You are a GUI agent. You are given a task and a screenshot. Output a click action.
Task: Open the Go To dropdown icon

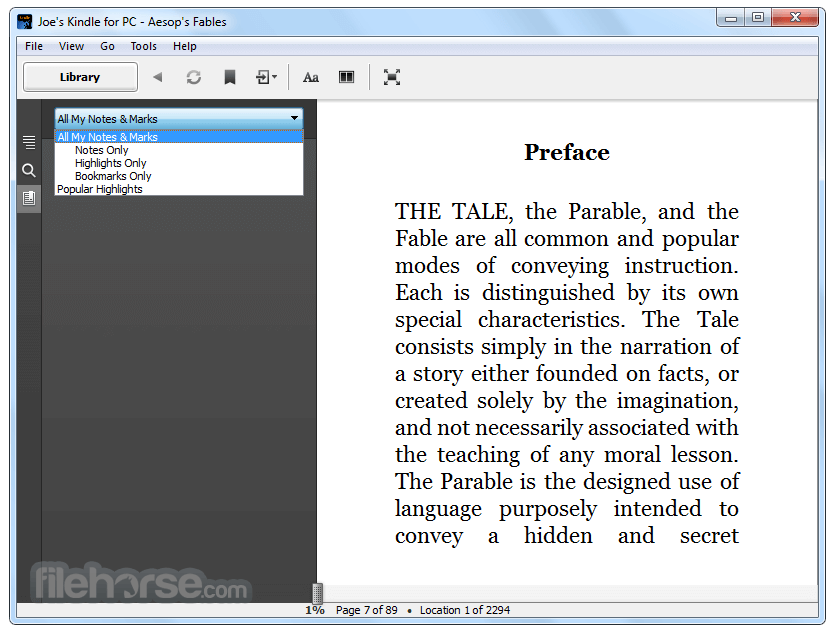[x=266, y=77]
